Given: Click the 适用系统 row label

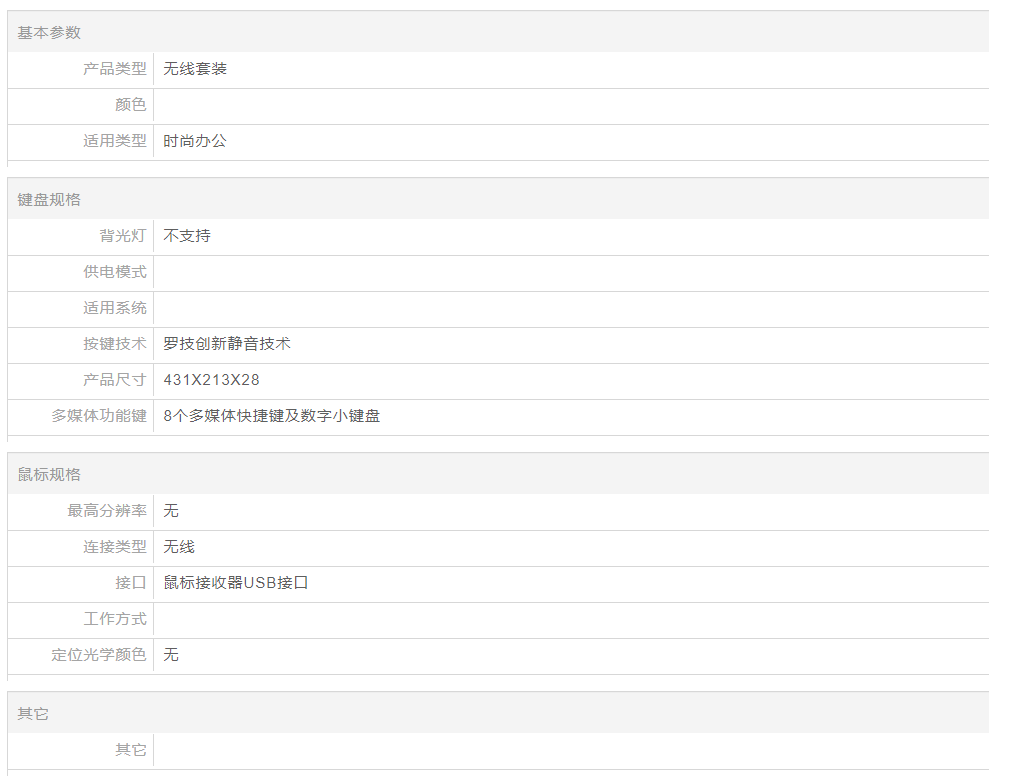Looking at the screenshot, I should point(114,308).
